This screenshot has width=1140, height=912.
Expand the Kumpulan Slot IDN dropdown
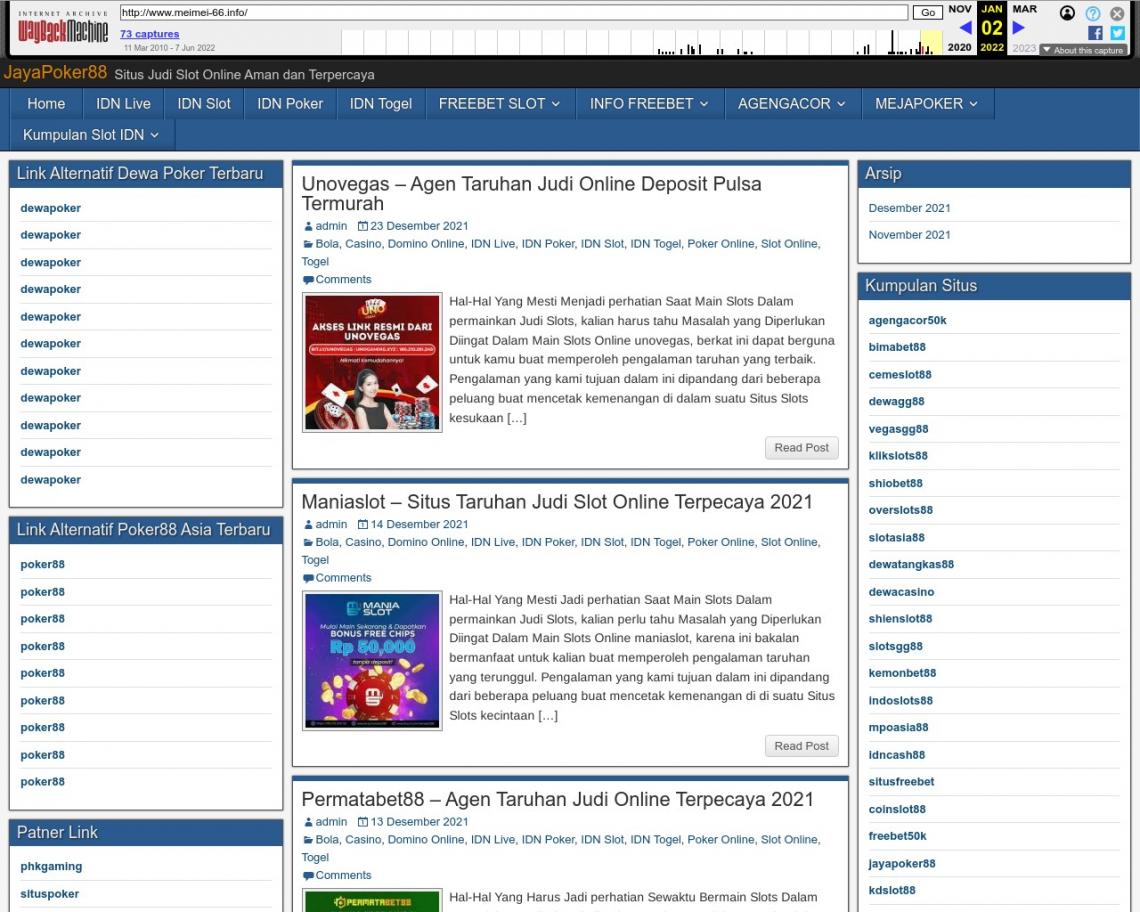tap(91, 135)
